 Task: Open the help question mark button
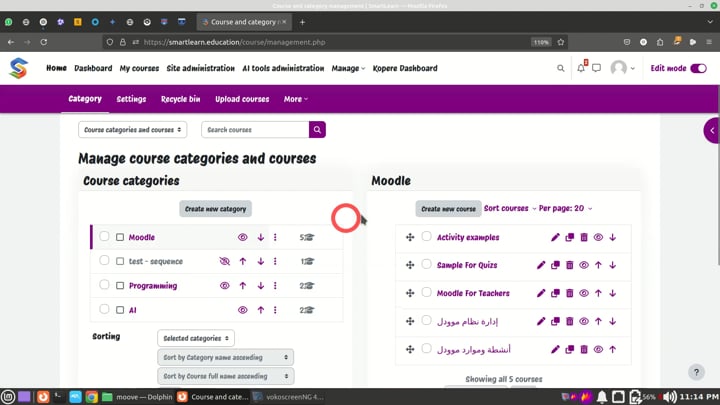coord(696,372)
